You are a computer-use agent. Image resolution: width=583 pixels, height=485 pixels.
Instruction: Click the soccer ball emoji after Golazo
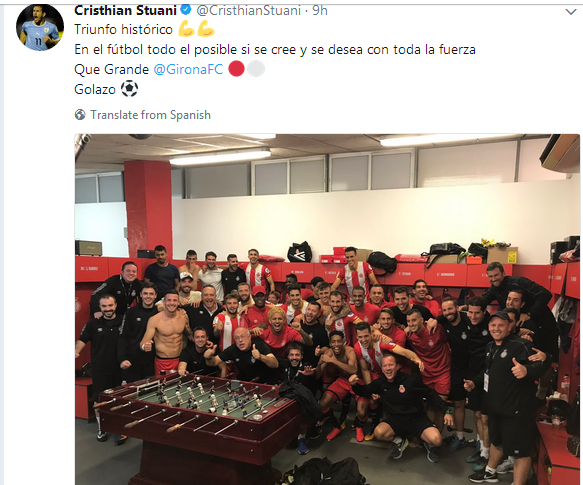129,89
